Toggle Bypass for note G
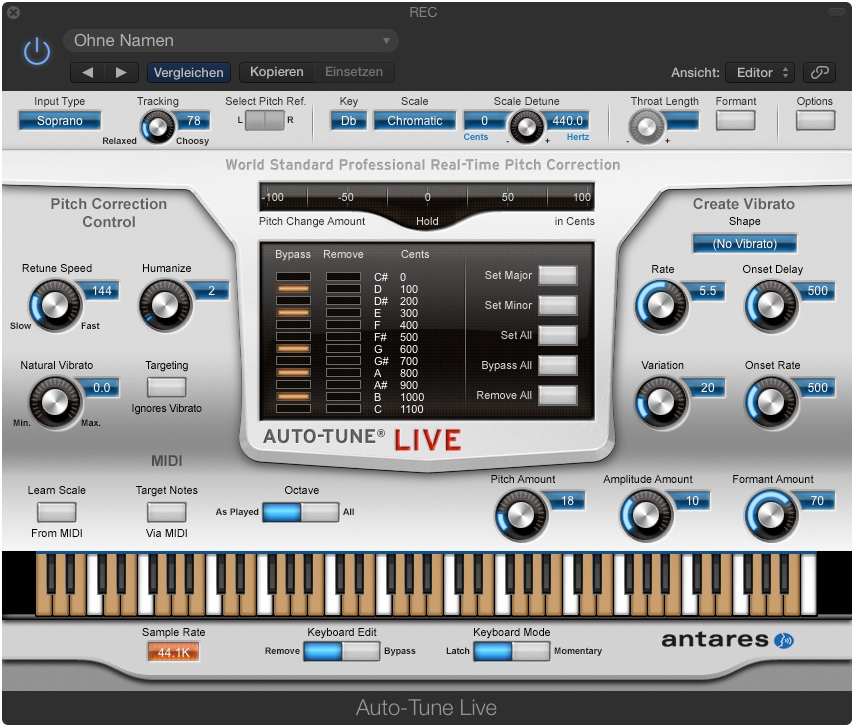The width and height of the screenshot is (854, 727). click(x=293, y=349)
